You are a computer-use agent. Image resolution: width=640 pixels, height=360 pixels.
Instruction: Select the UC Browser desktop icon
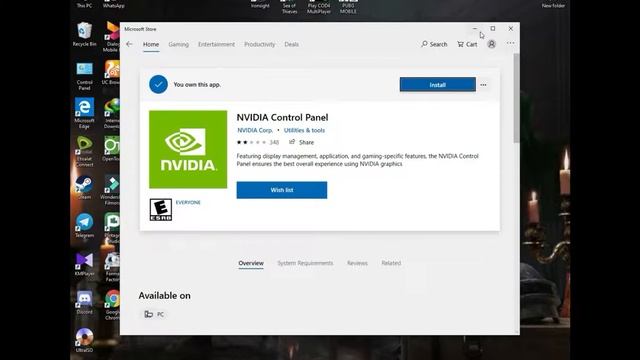click(x=112, y=73)
